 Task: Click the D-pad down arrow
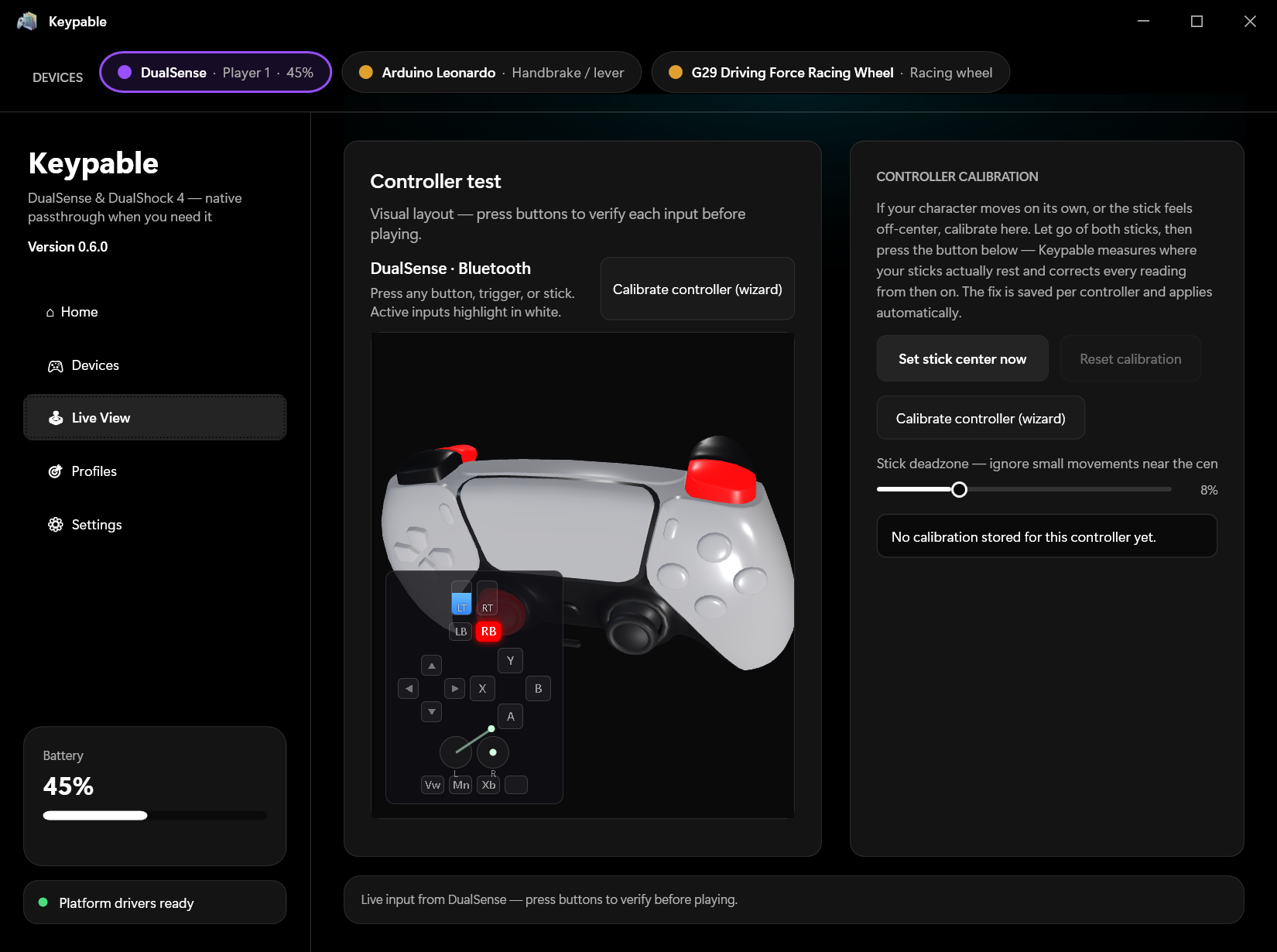432,711
